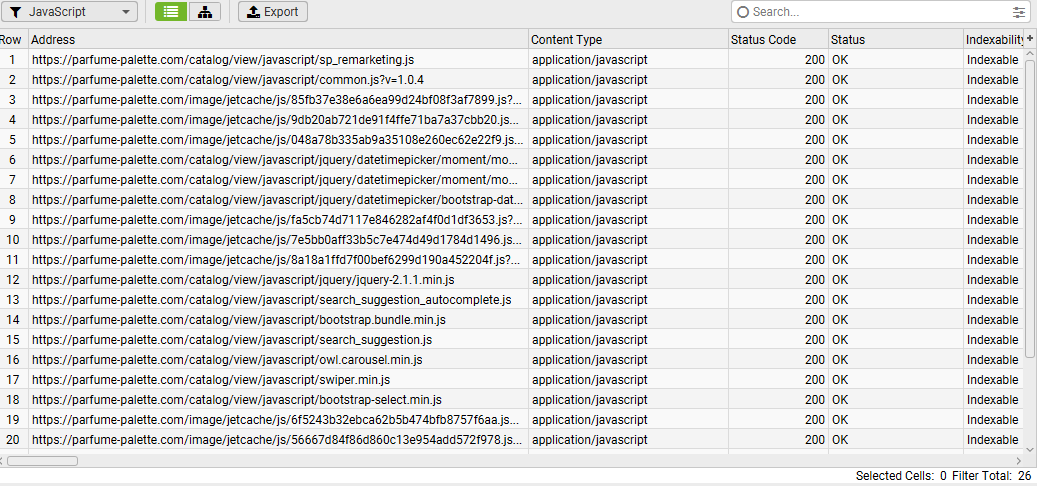This screenshot has height=486, width=1037.
Task: Click the funnel filter icon
Action: tap(17, 12)
